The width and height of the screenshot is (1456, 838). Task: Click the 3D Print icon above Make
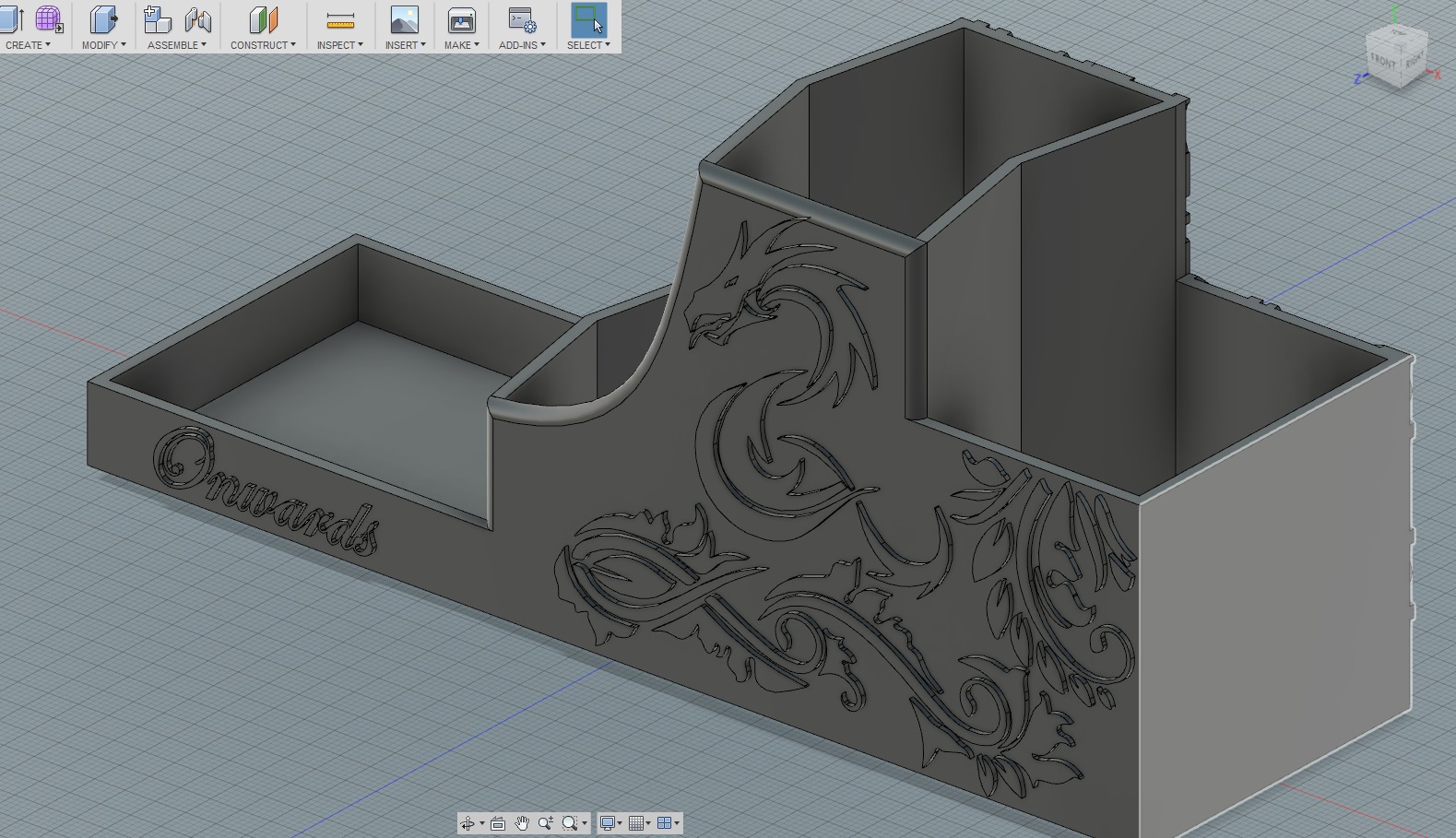[x=461, y=19]
